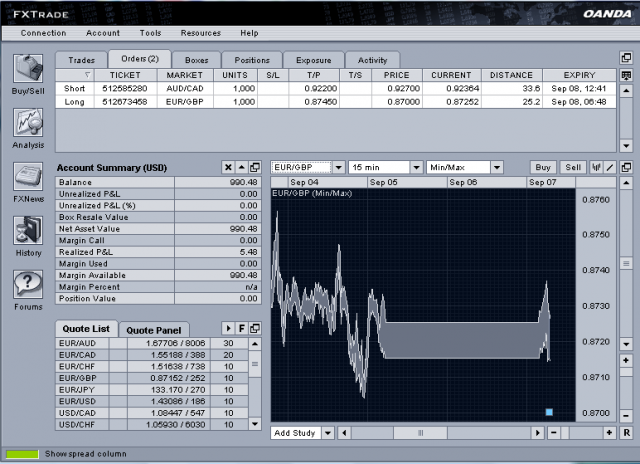Select the Short AUD/CAD order row
Screen dimensions: 640x464
(x=336, y=88)
